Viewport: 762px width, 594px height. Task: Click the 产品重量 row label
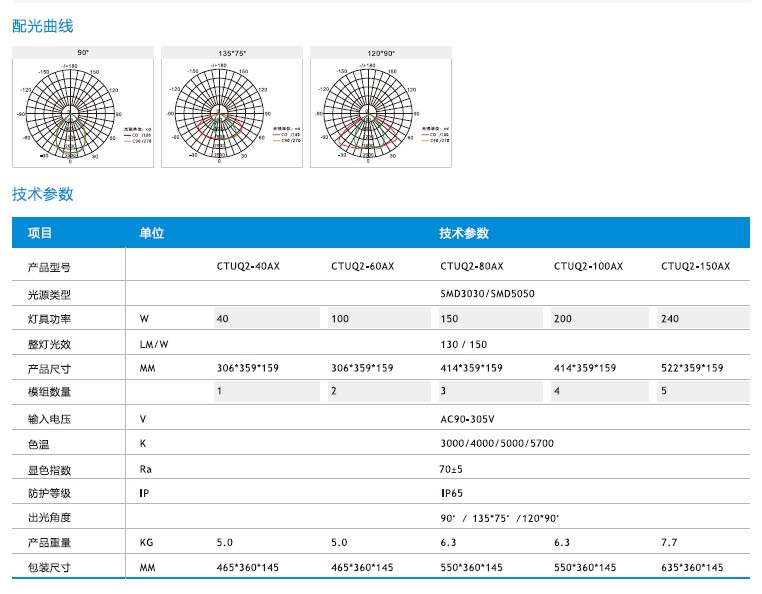tap(49, 543)
